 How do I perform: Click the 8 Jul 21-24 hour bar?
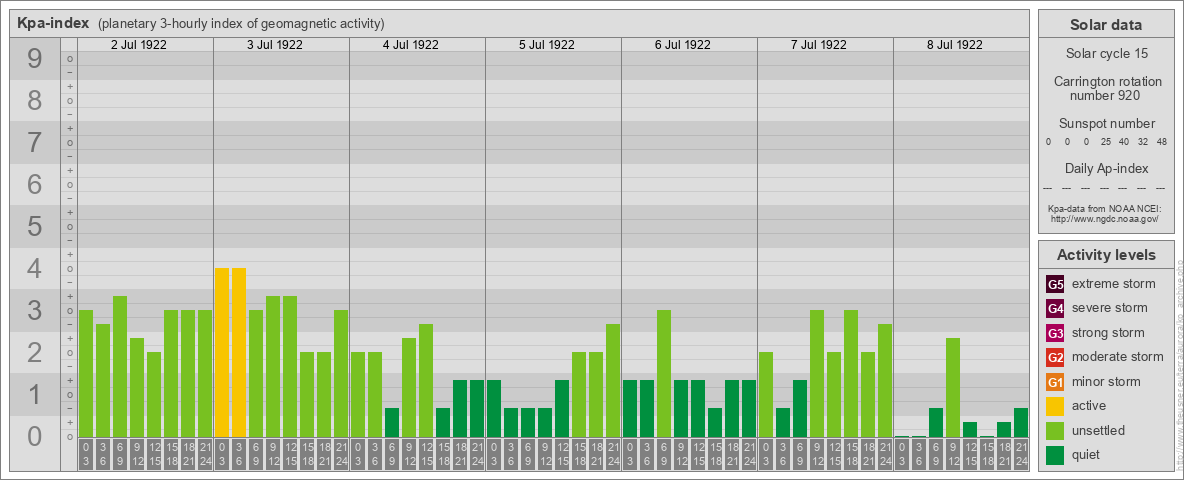[x=1020, y=423]
